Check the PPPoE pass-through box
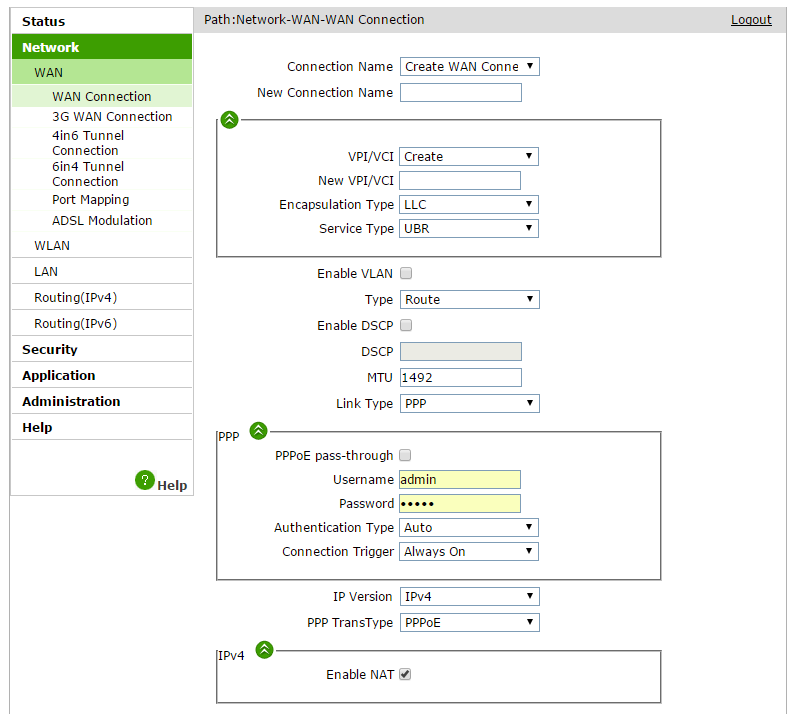This screenshot has height=714, width=795. (x=406, y=456)
